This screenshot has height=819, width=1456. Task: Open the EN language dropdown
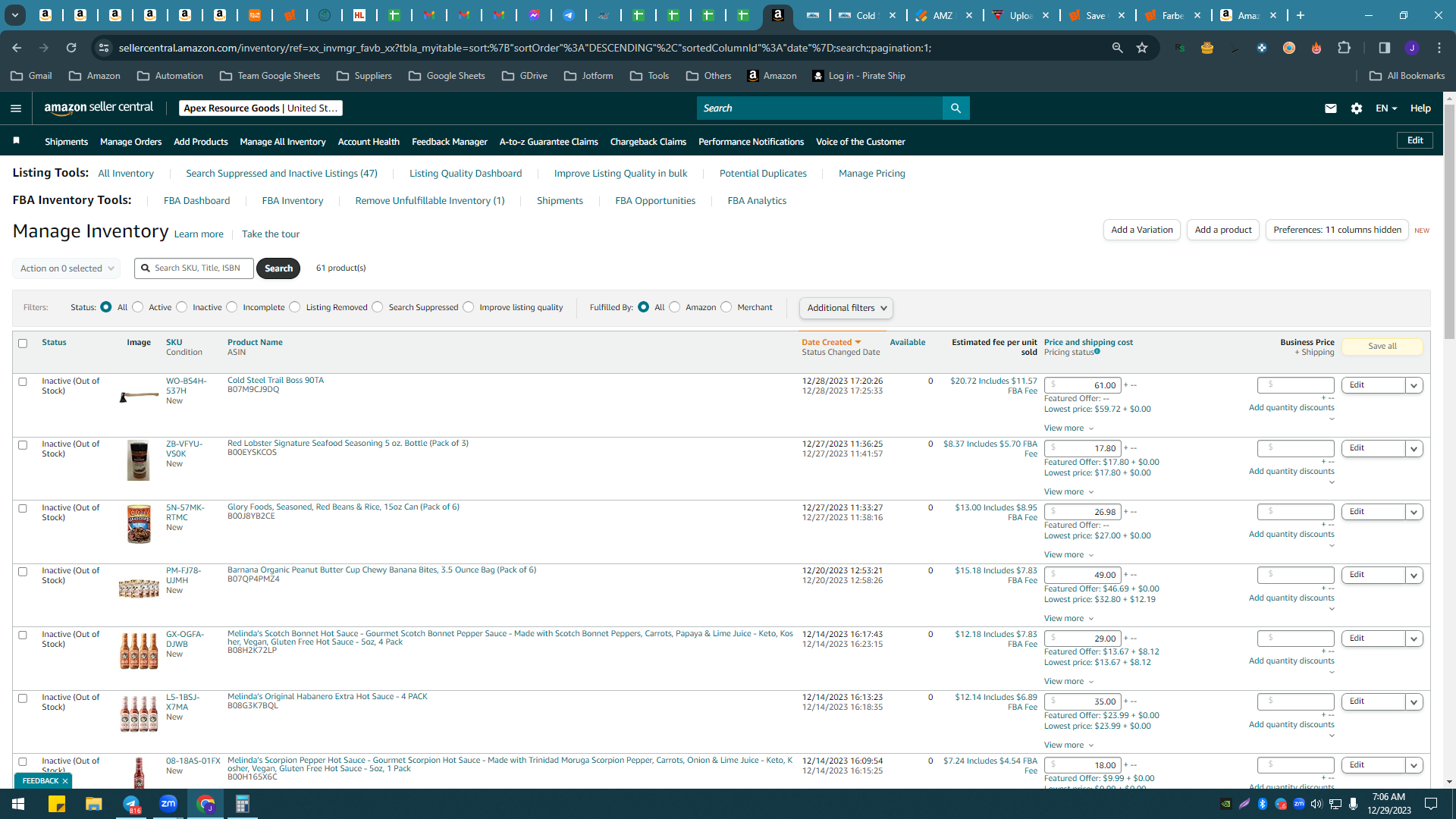[x=1386, y=108]
